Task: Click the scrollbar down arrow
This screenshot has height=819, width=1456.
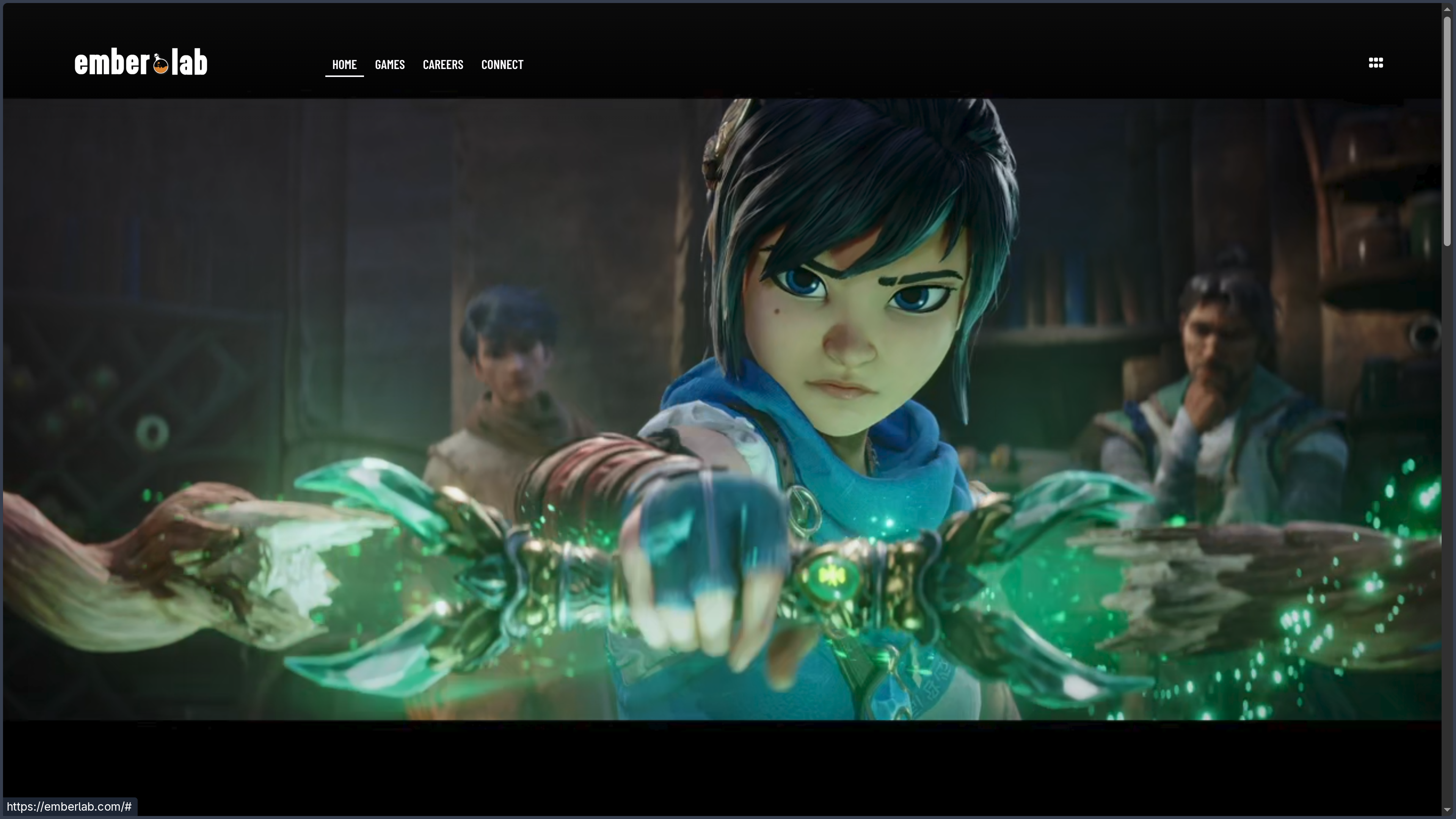Action: [1448, 810]
